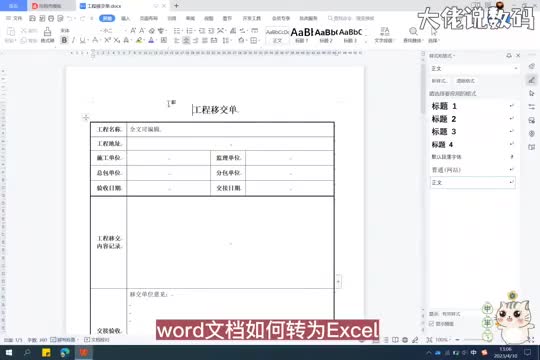Align text right
Screen dimensions: 540x360
coord(195,40)
